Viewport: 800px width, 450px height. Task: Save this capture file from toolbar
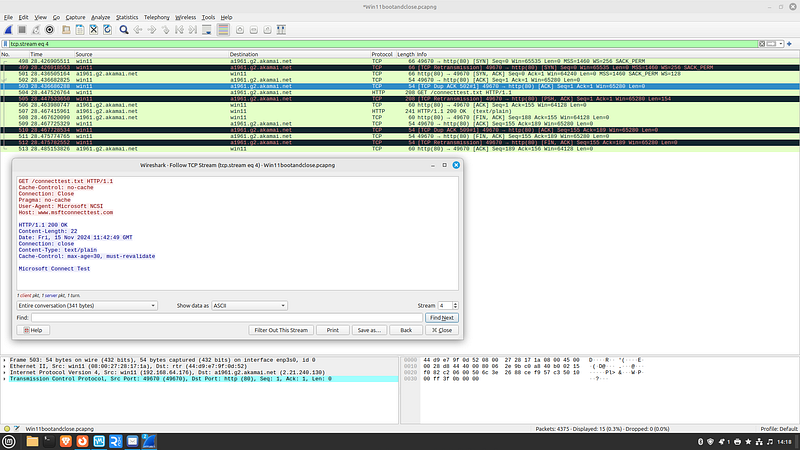[80, 30]
